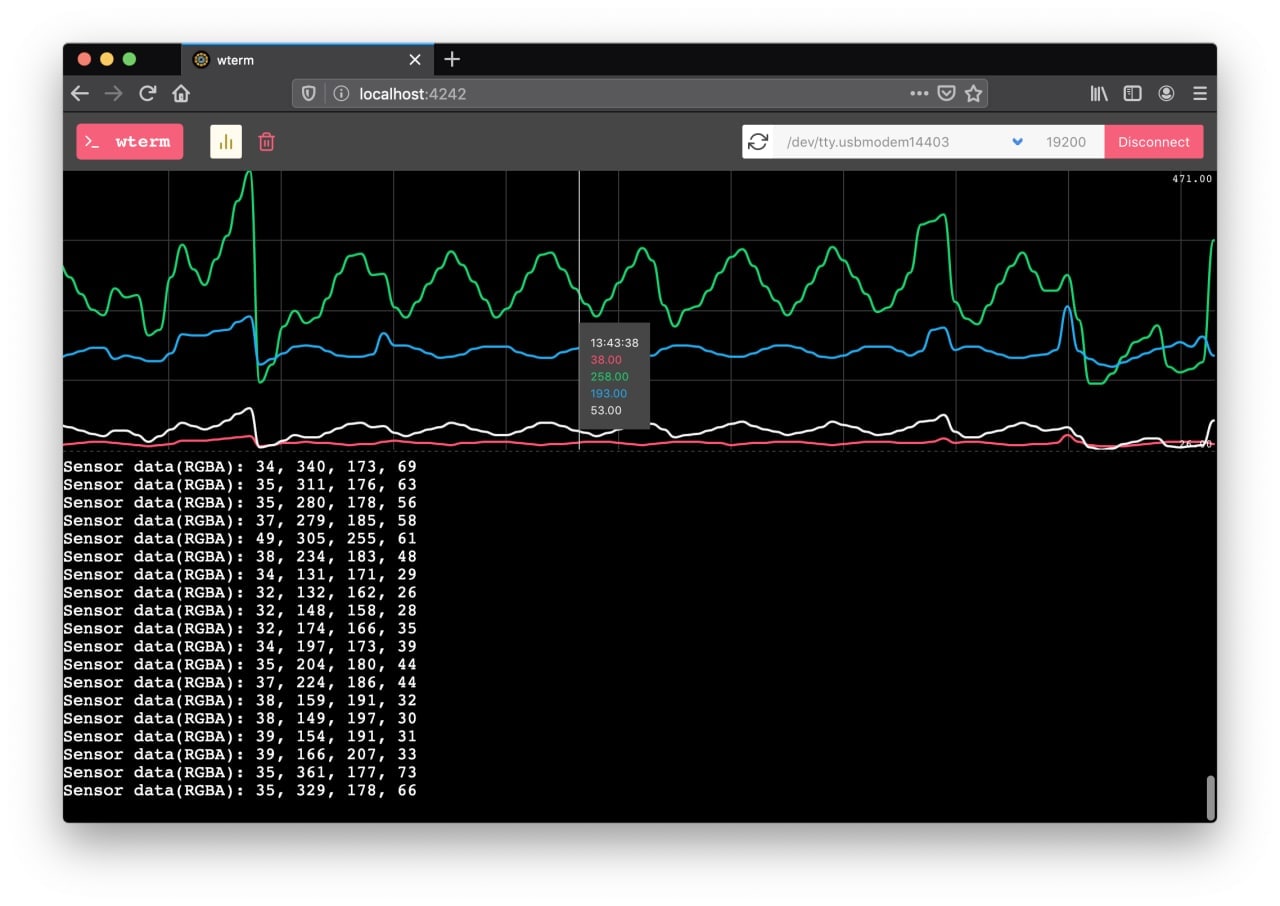Save page to Pocket

point(946,93)
